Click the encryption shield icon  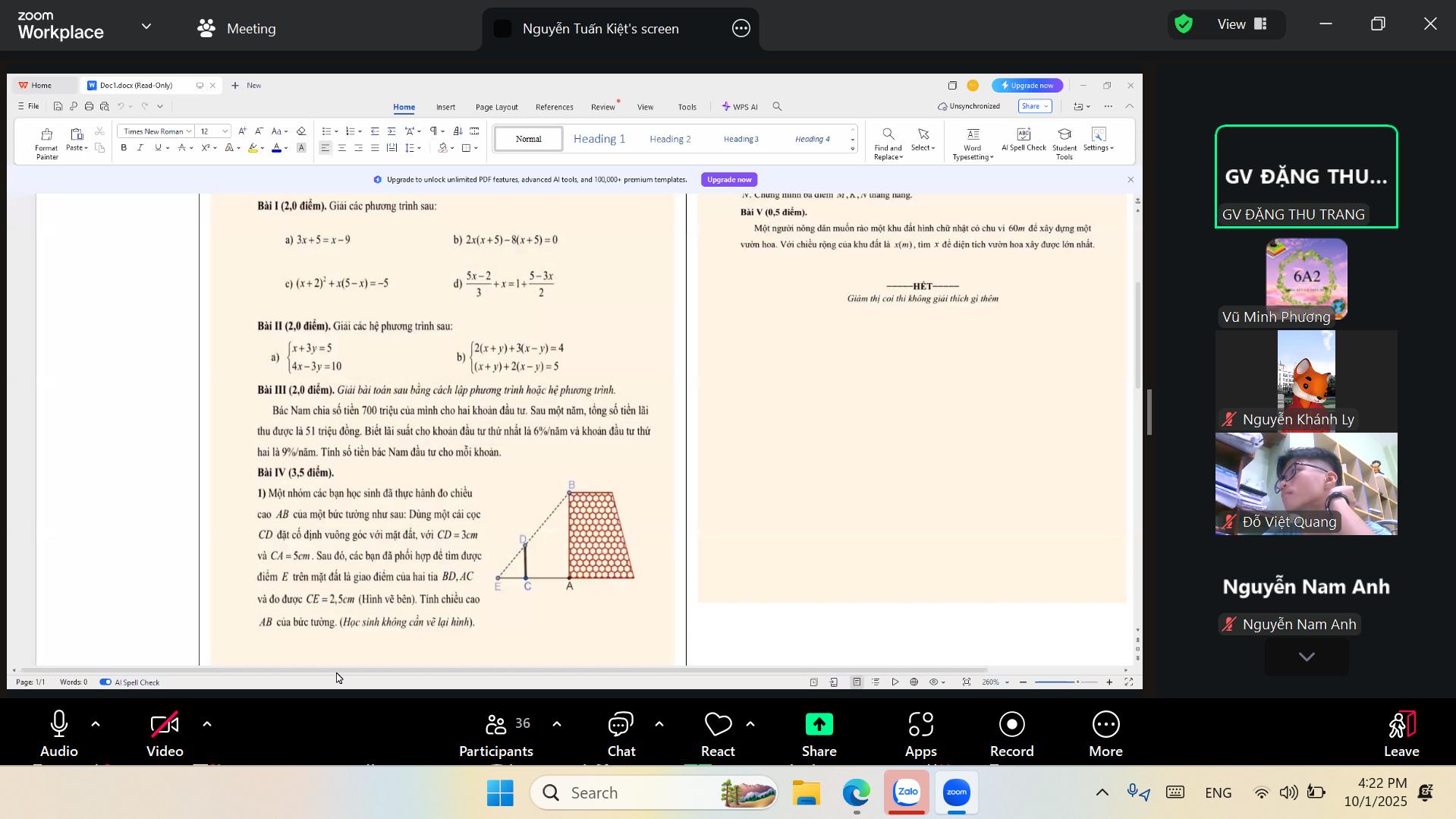1183,24
